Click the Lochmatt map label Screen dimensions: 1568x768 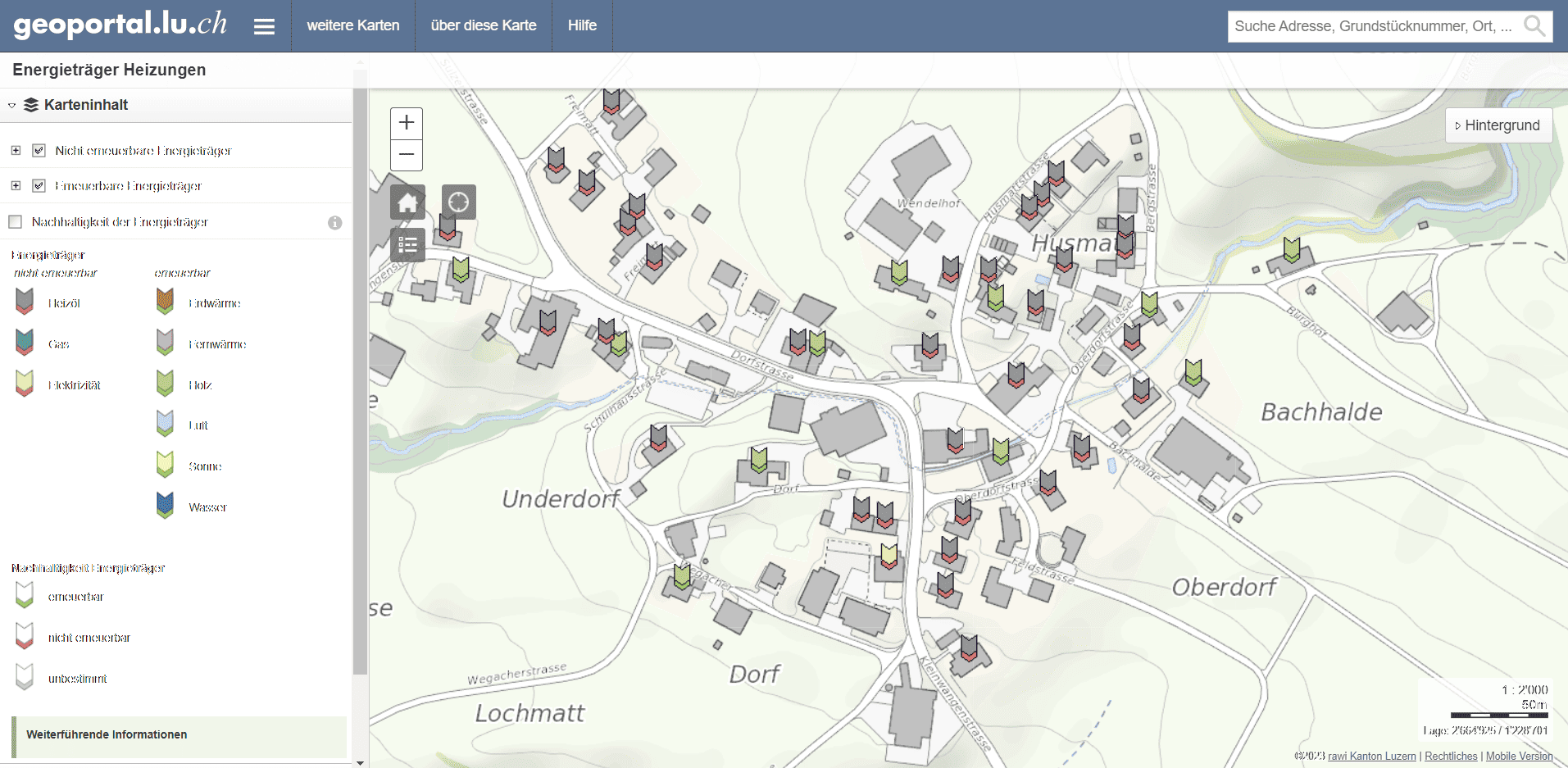tap(530, 713)
